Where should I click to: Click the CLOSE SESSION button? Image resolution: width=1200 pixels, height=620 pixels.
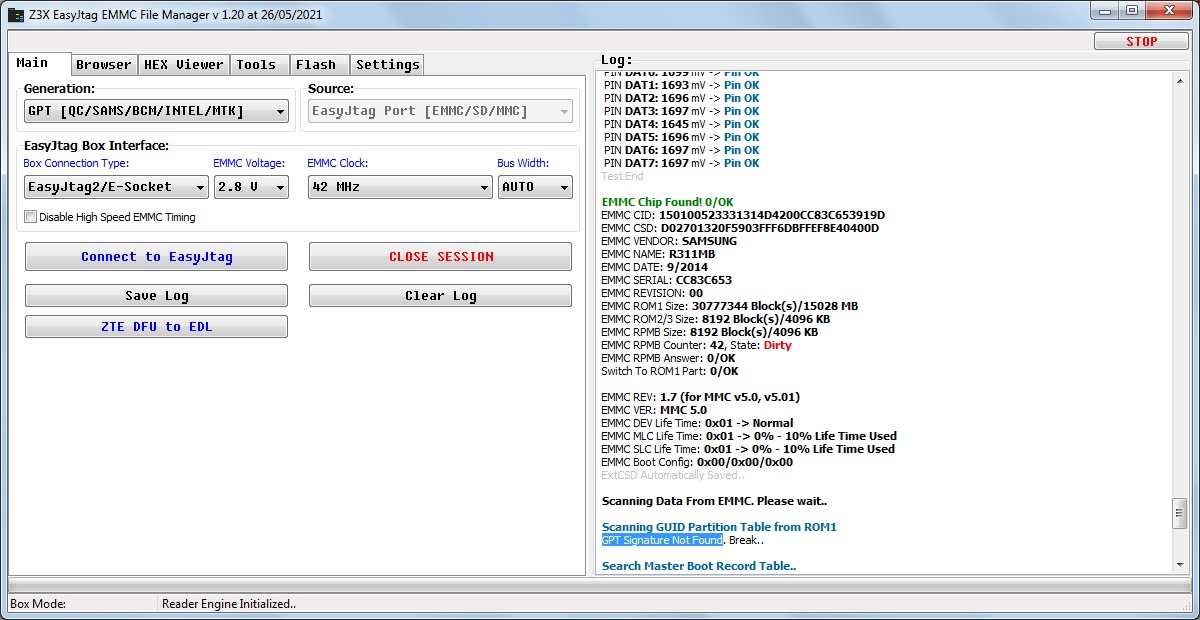coord(440,257)
